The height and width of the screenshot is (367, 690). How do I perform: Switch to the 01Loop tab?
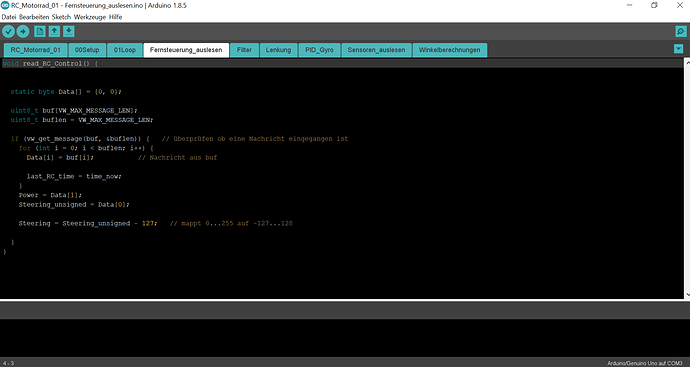click(x=125, y=50)
